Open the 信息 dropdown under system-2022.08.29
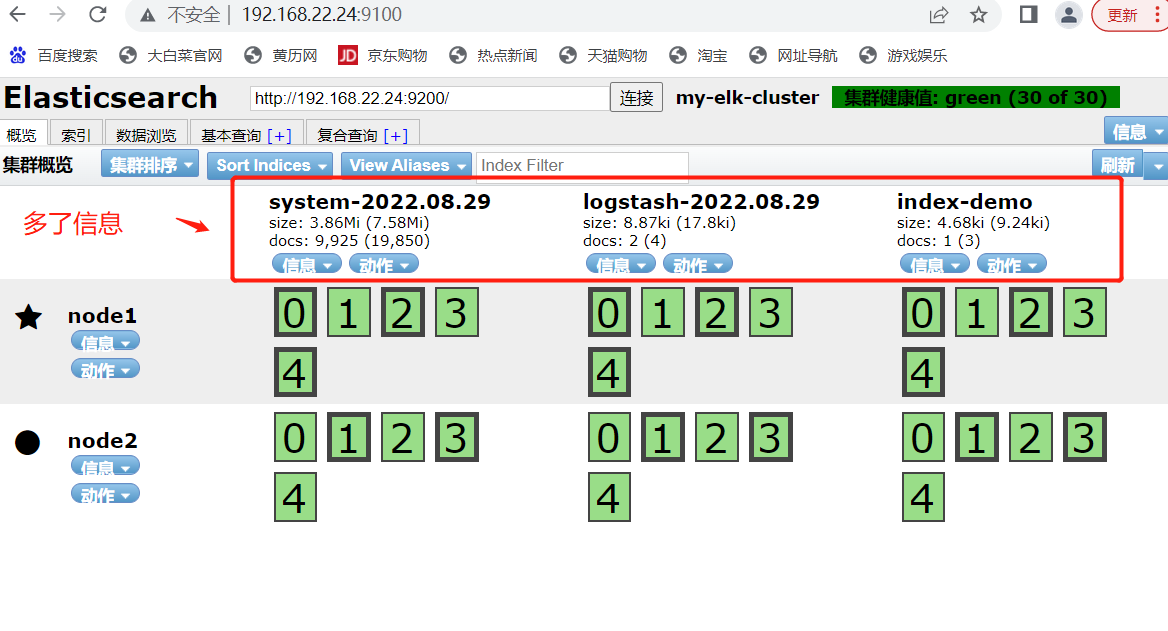 (306, 263)
